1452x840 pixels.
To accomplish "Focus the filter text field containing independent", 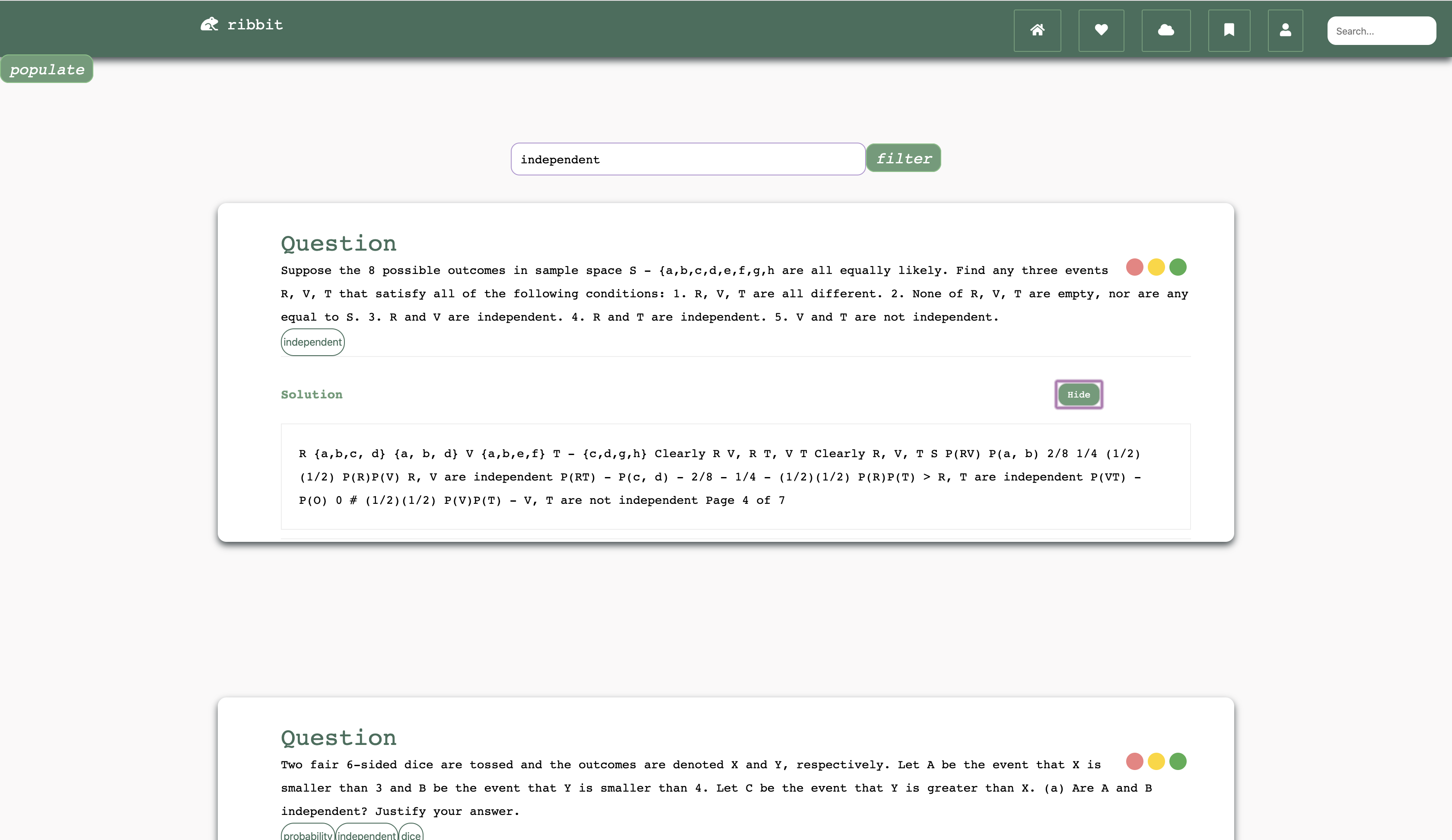I will [688, 159].
